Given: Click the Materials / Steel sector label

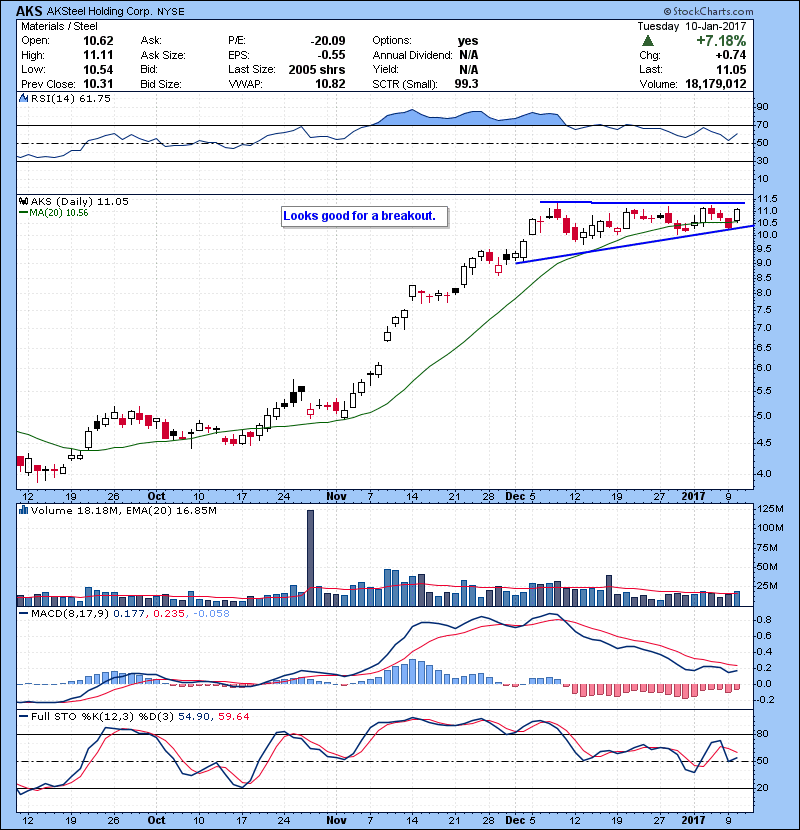Looking at the screenshot, I should (59, 26).
